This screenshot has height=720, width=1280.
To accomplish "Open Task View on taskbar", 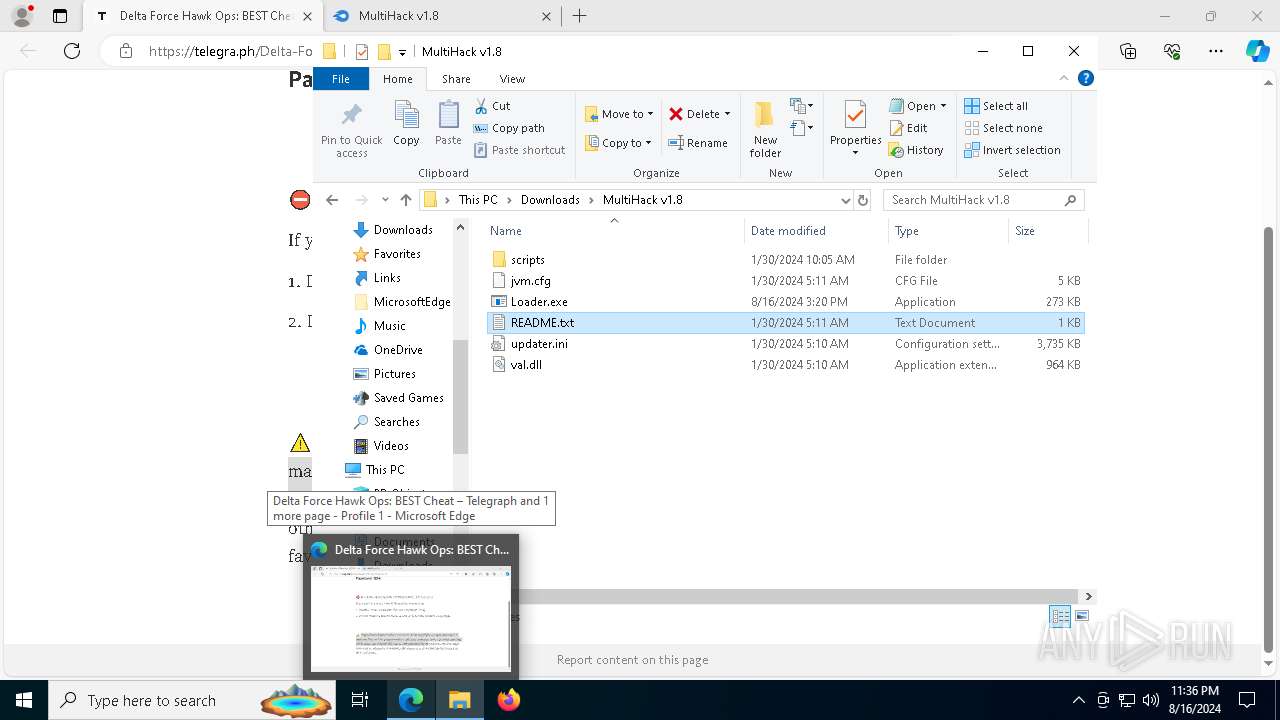I will [360, 700].
